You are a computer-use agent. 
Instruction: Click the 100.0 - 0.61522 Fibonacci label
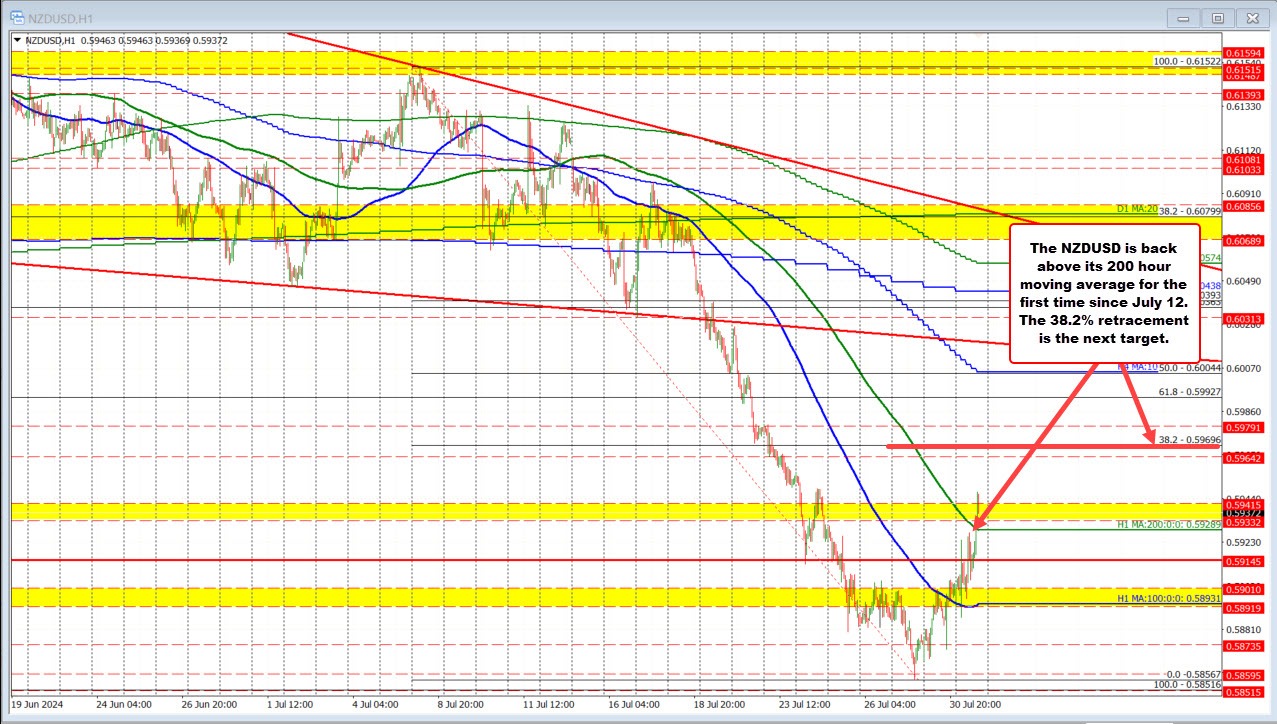click(1186, 62)
